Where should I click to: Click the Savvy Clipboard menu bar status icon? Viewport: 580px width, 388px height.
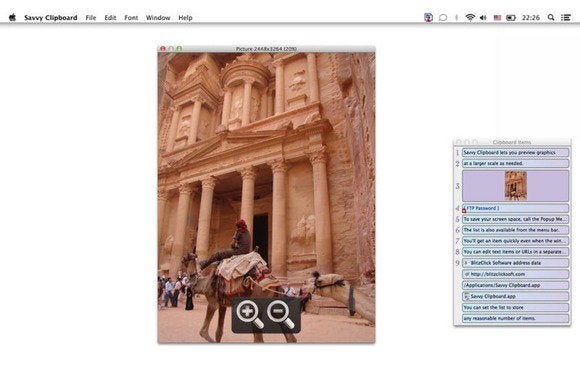[x=428, y=17]
